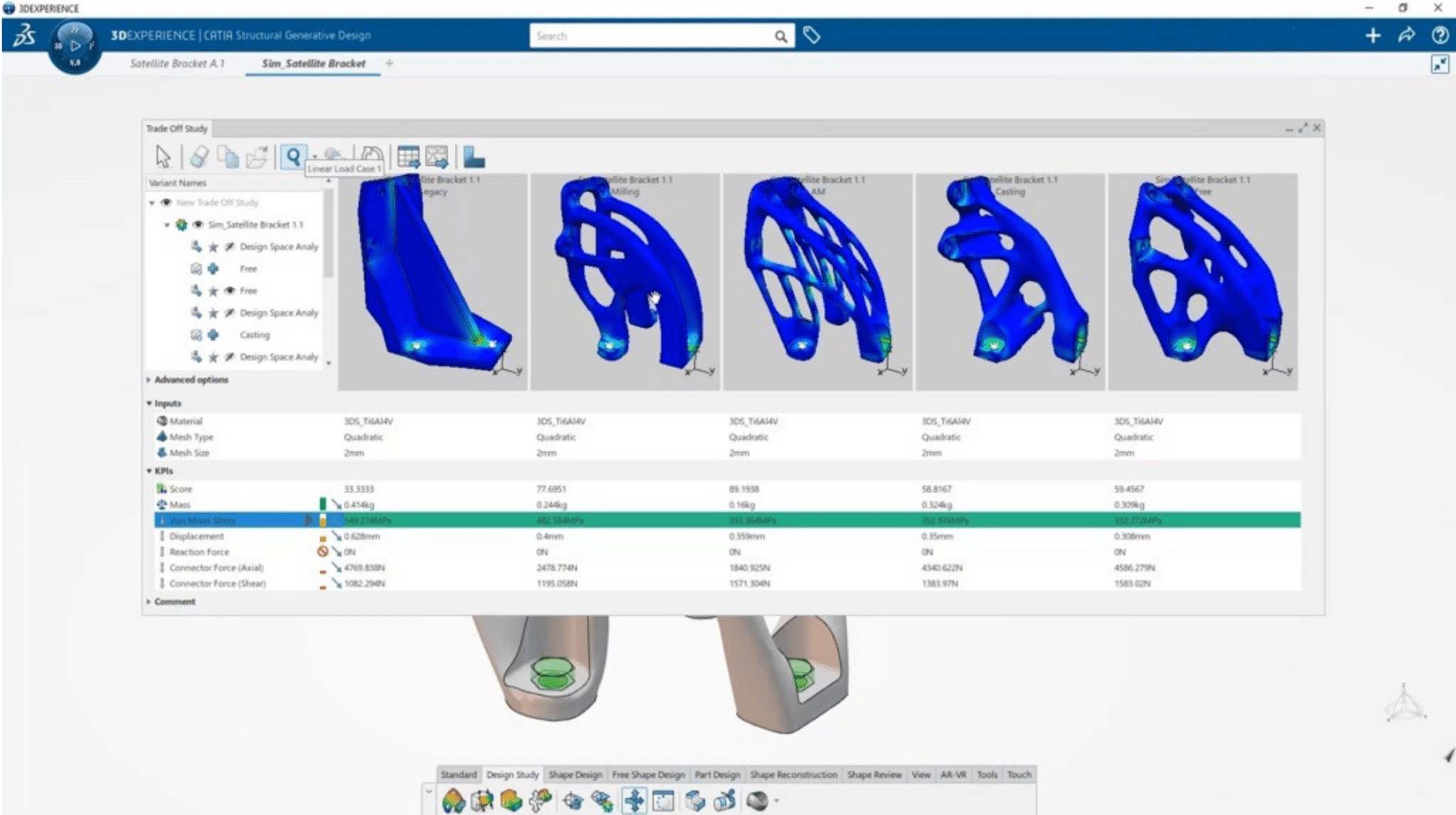Click the blue L-shaped chart icon
Screen dimensions: 1456x815
[473, 156]
